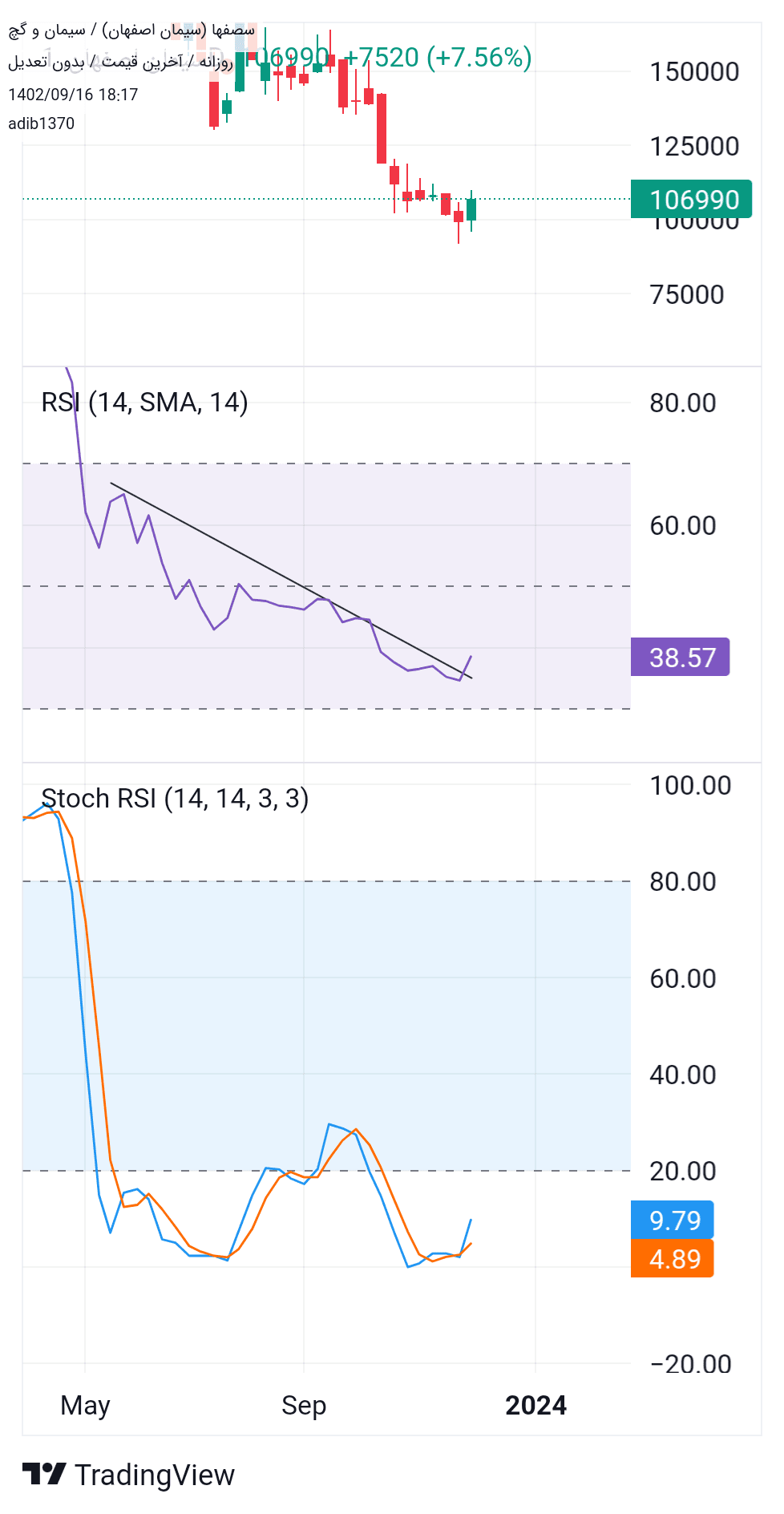Click the TradingView logo icon
Screen dimensions: 784x1514
(44, 1474)
